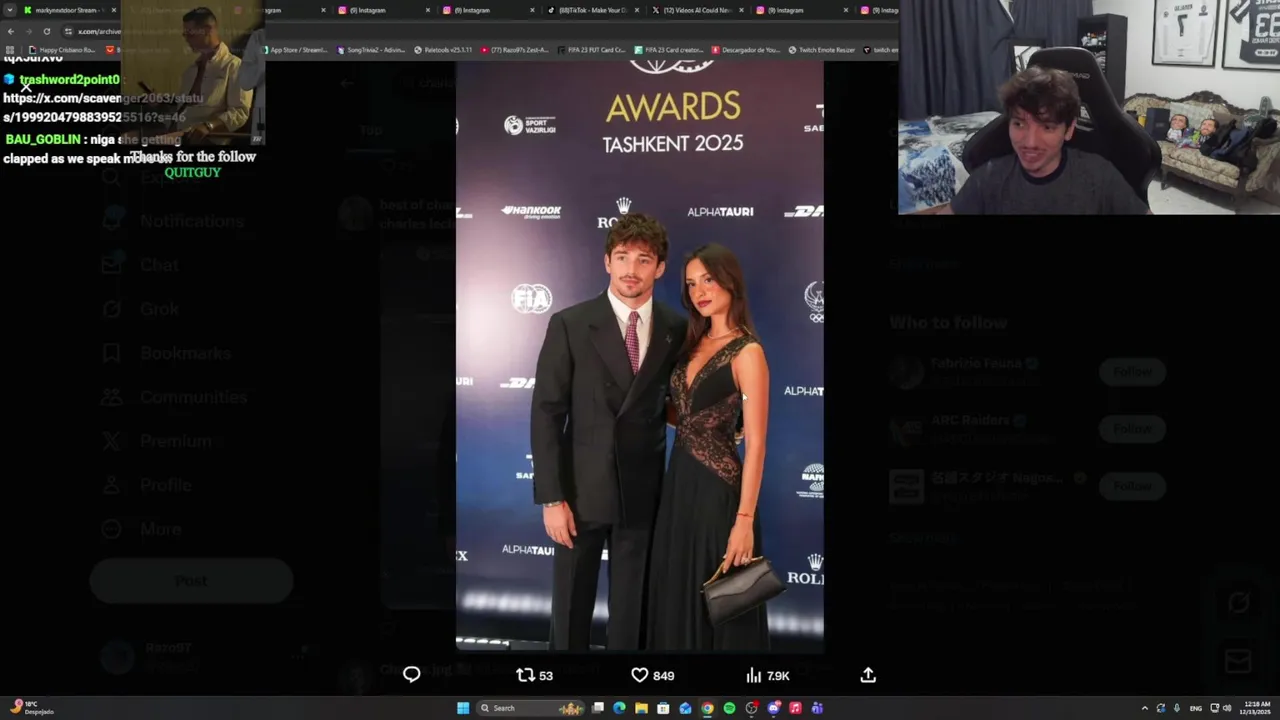Click the microphone tray icon

(1176, 708)
